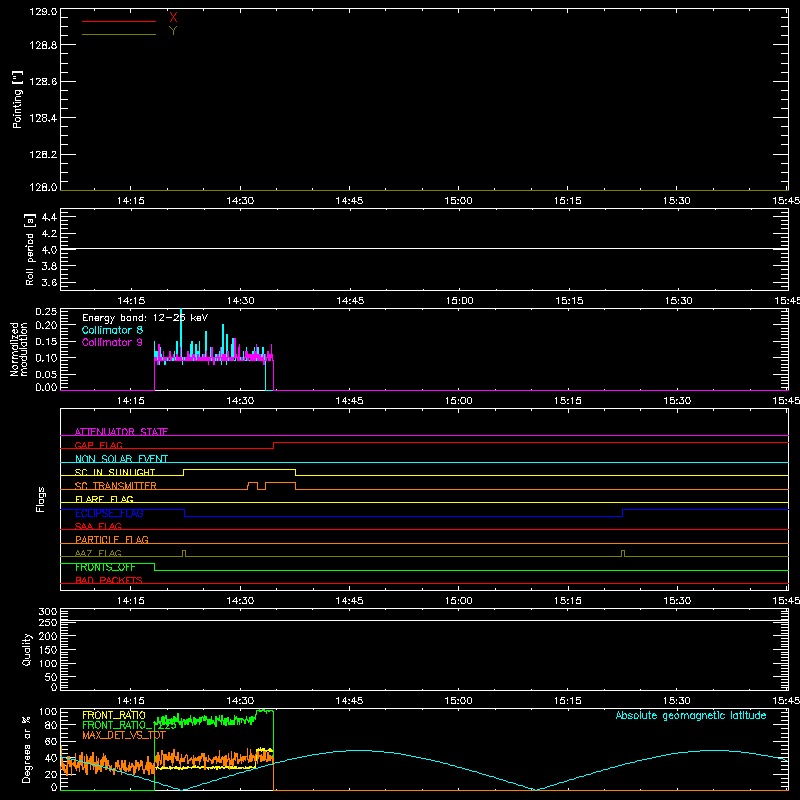Viewport: 800px width, 800px height.
Task: Click the 129.0 tick label
Action: (43, 12)
